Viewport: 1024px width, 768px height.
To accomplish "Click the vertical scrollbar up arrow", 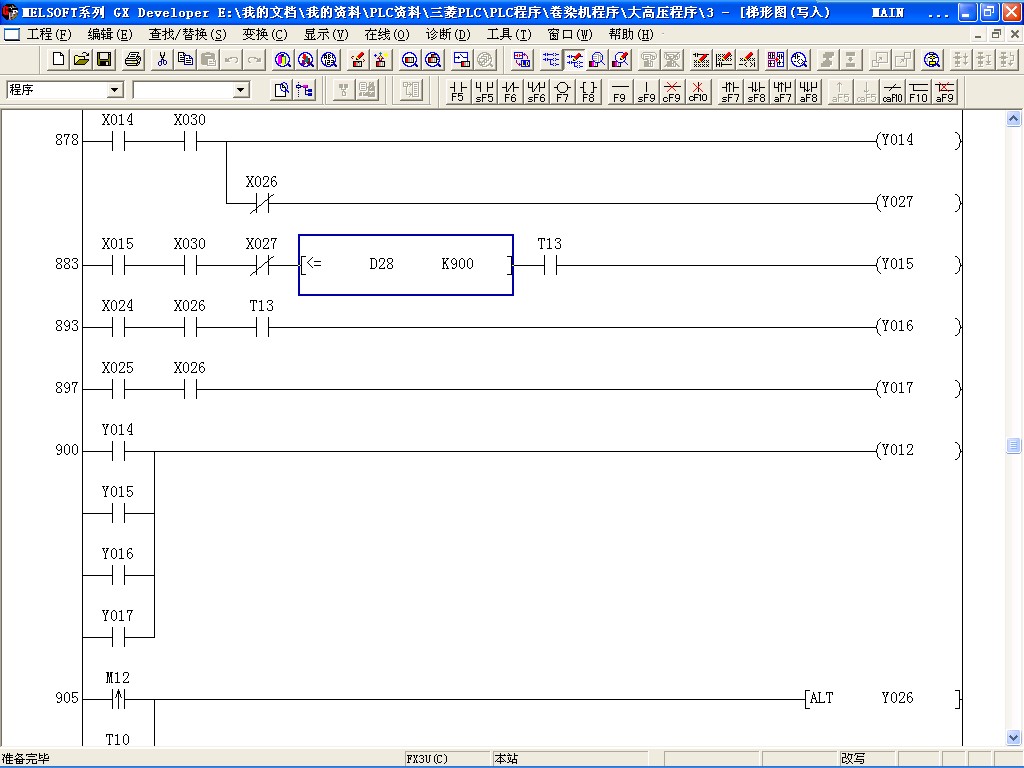I will coord(1013,119).
